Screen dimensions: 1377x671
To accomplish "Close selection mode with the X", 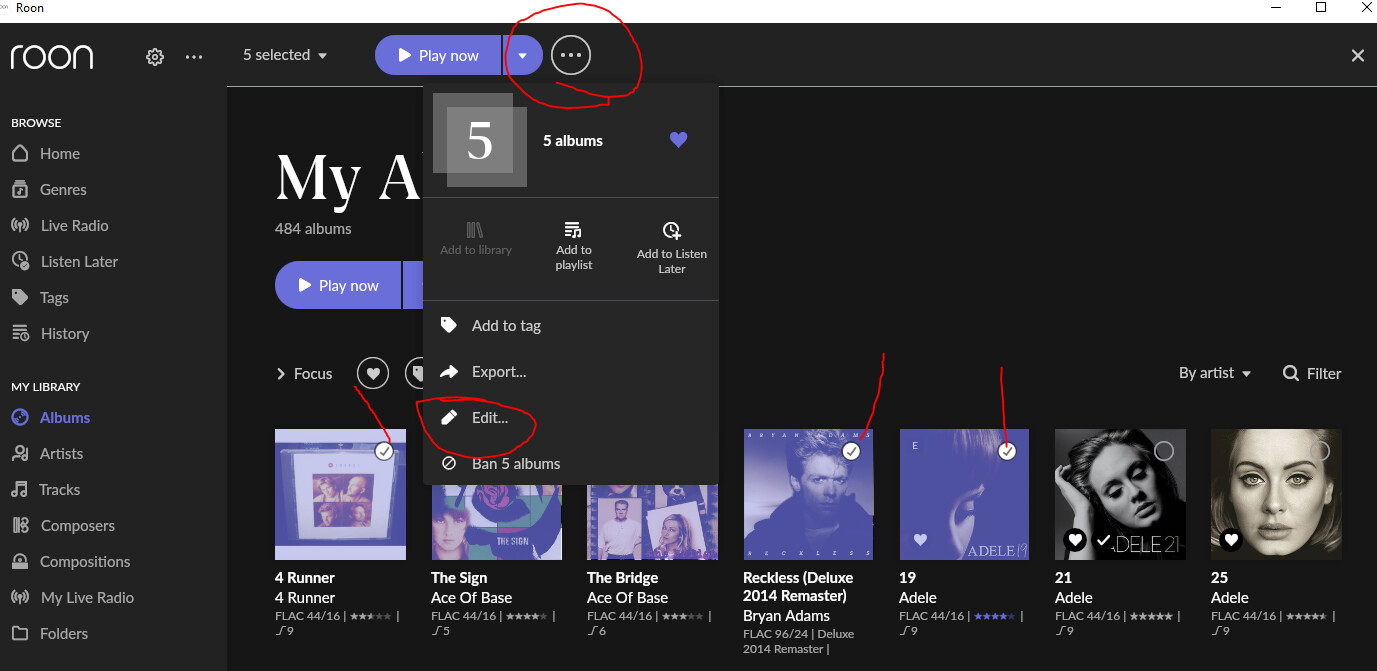I will [1358, 56].
